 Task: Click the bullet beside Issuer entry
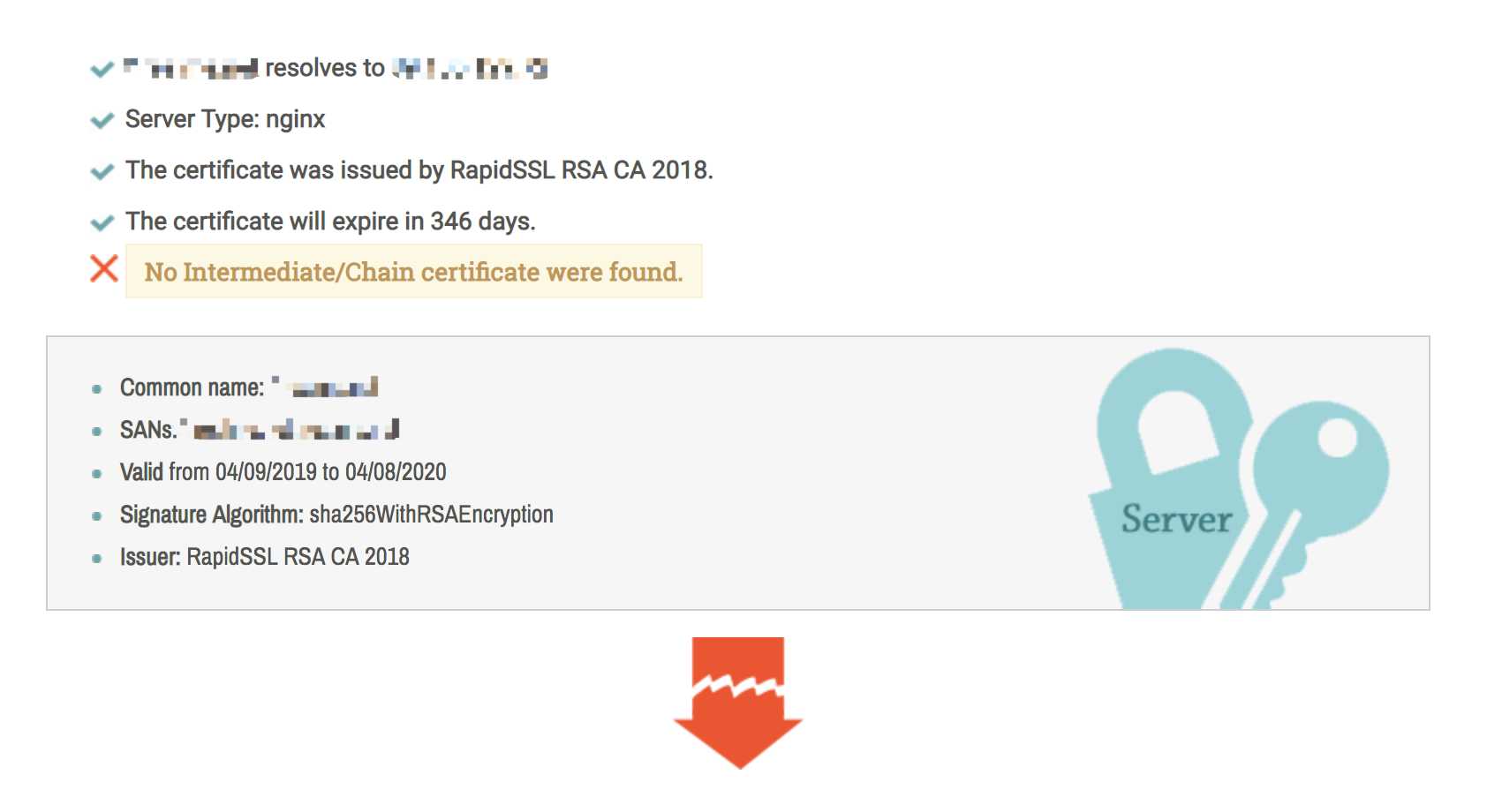pos(97,558)
